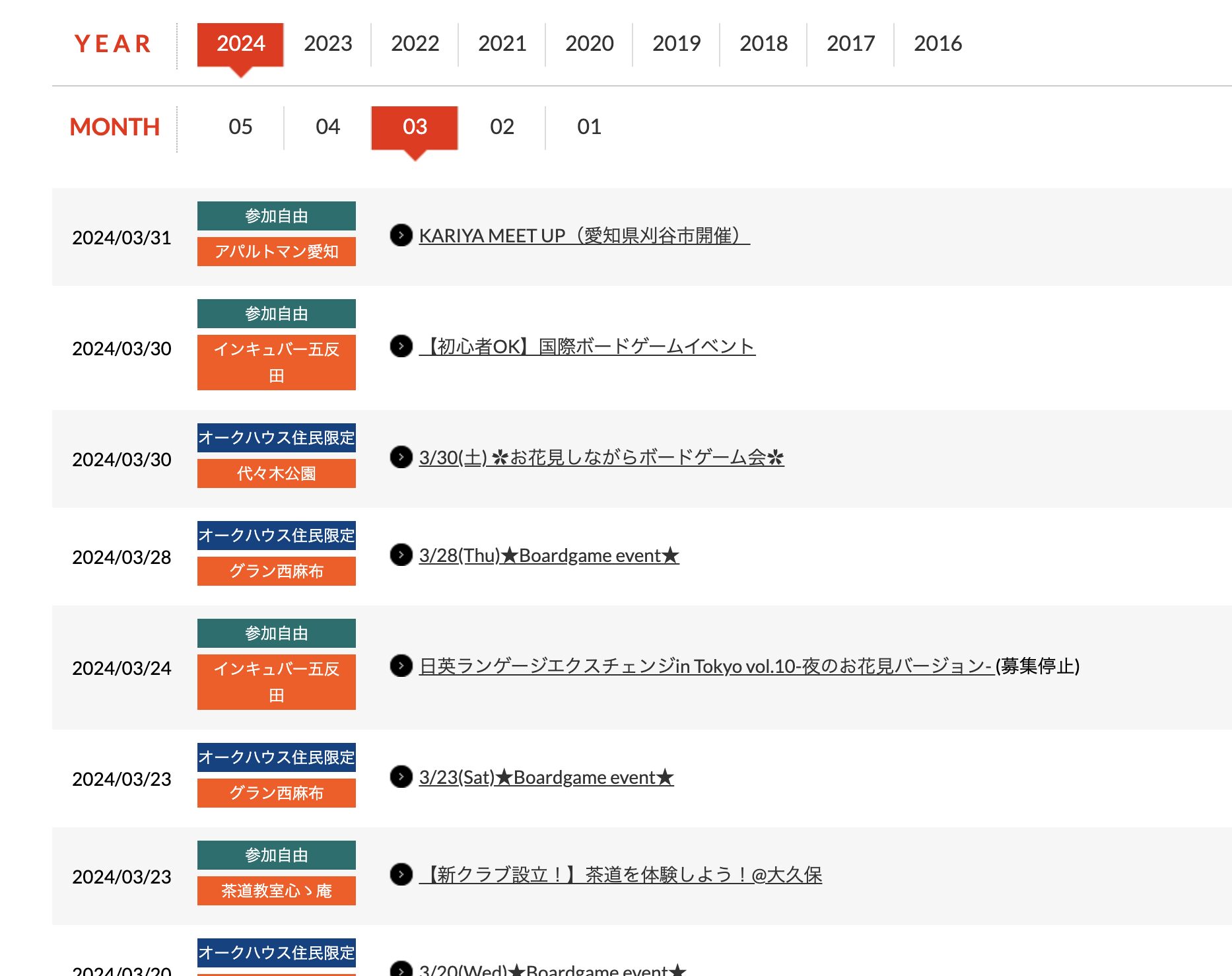This screenshot has height=976, width=1232.
Task: Open 3/28(Thu) Boardgame event link
Action: 549,555
